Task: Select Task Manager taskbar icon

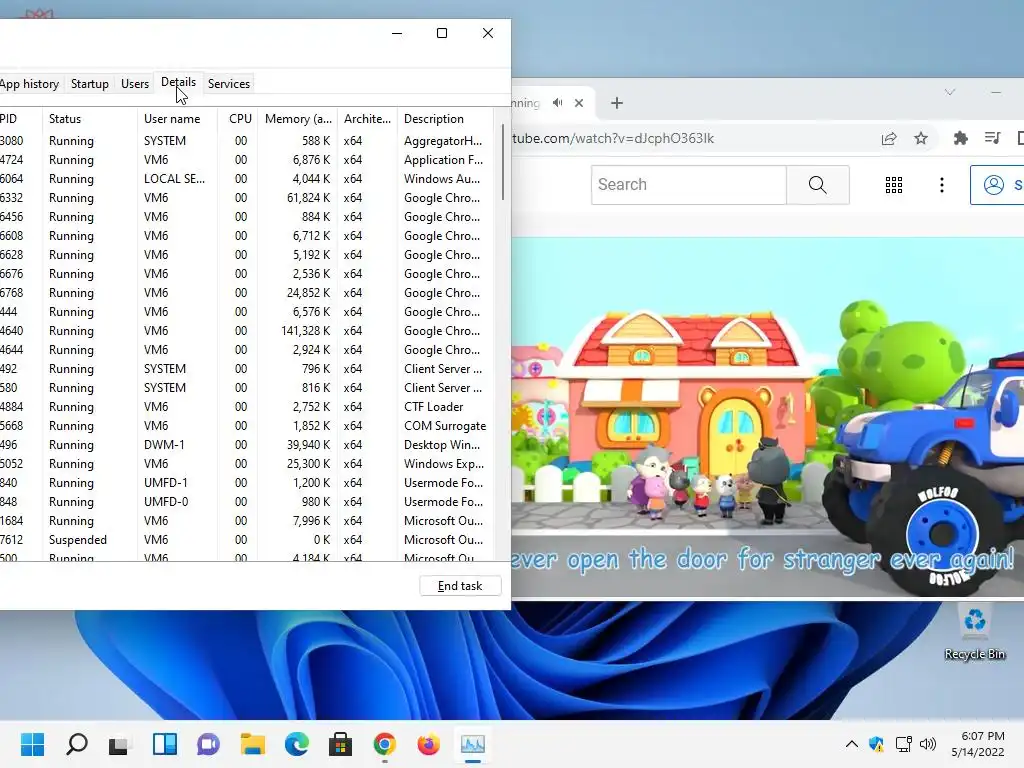Action: pos(472,744)
